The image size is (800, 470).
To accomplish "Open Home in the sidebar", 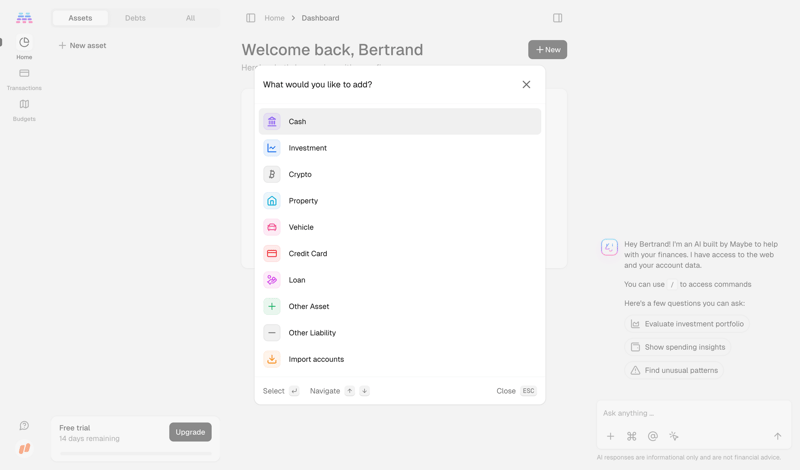I will pyautogui.click(x=24, y=48).
